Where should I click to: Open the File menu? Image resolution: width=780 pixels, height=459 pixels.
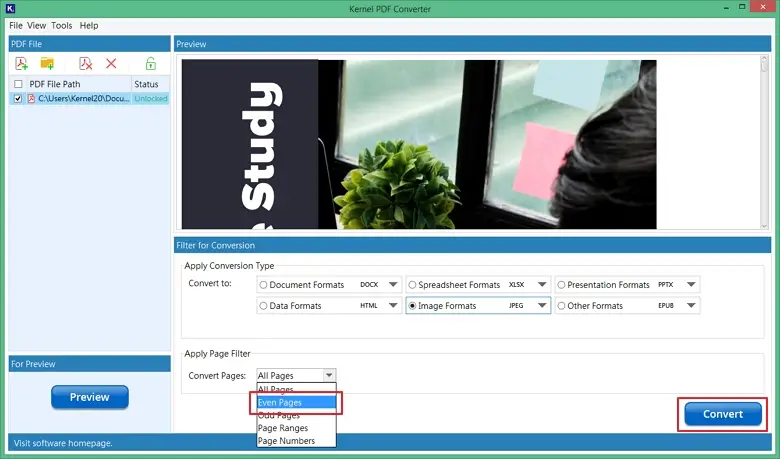[16, 25]
